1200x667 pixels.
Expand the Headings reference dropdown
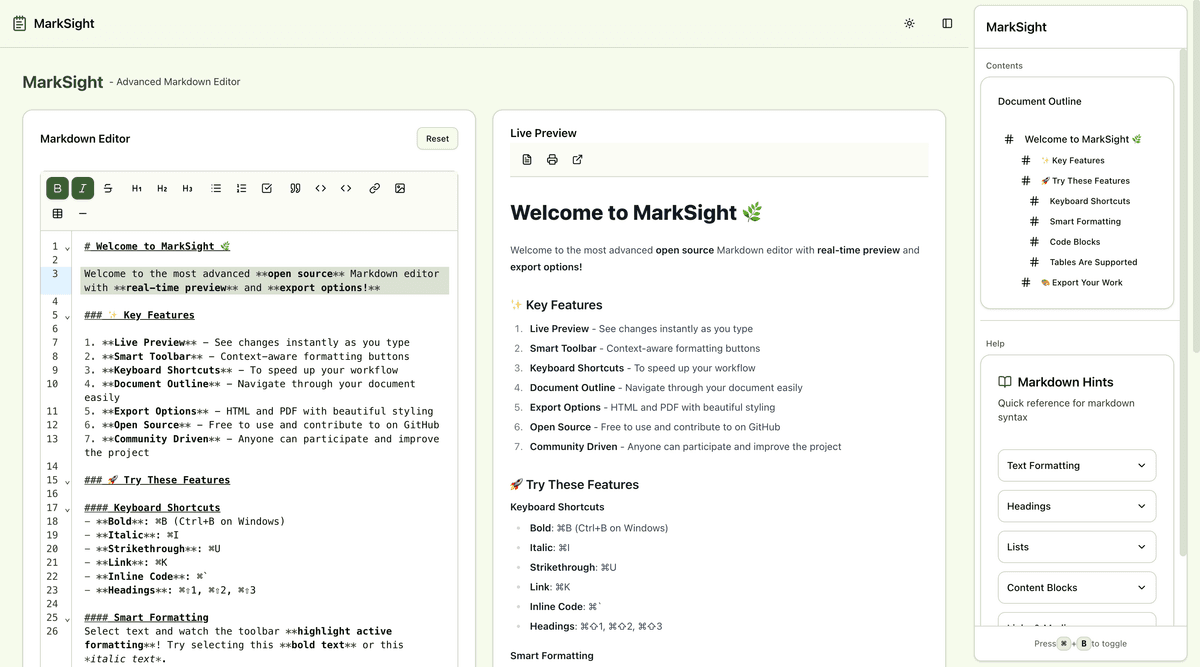point(1076,506)
